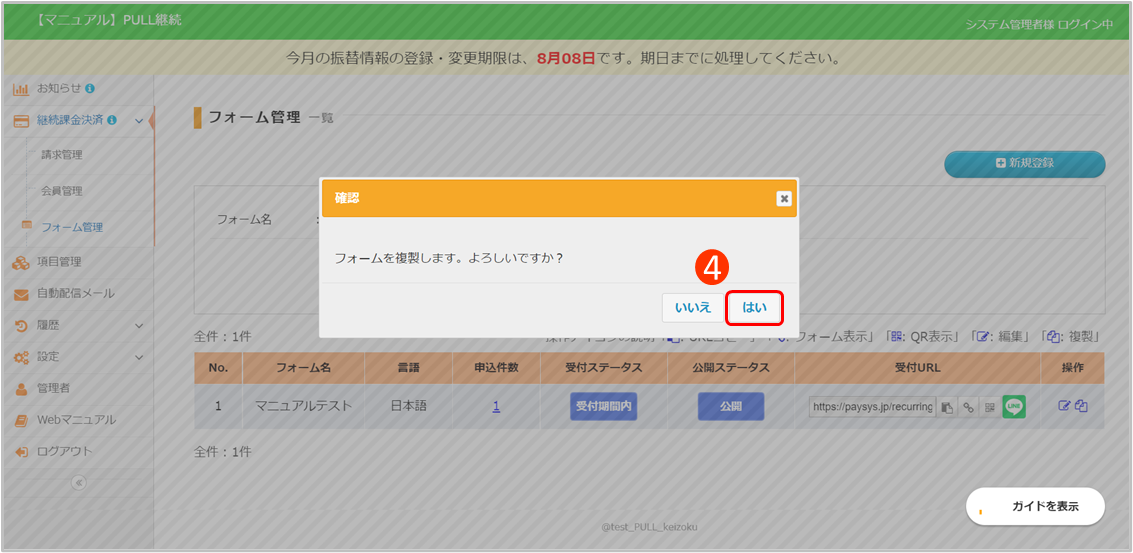Click the 受付URL text field

(x=872, y=407)
